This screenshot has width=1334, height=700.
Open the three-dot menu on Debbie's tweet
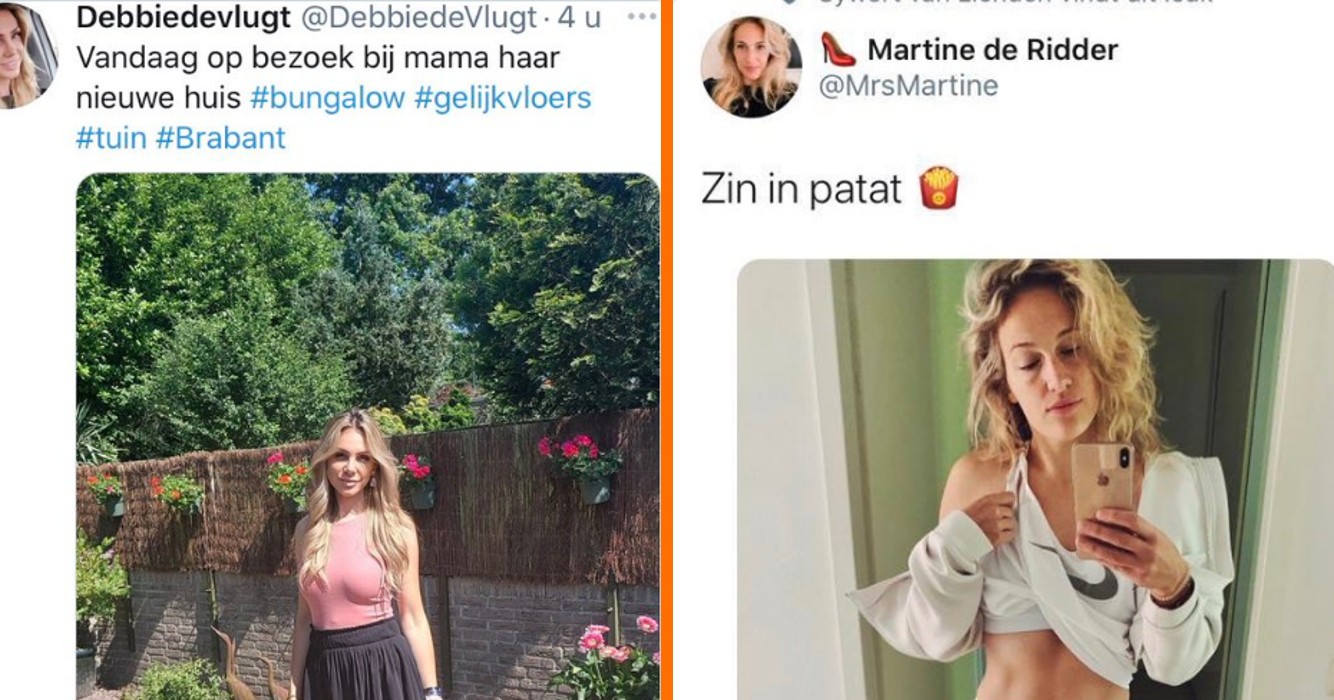point(641,17)
